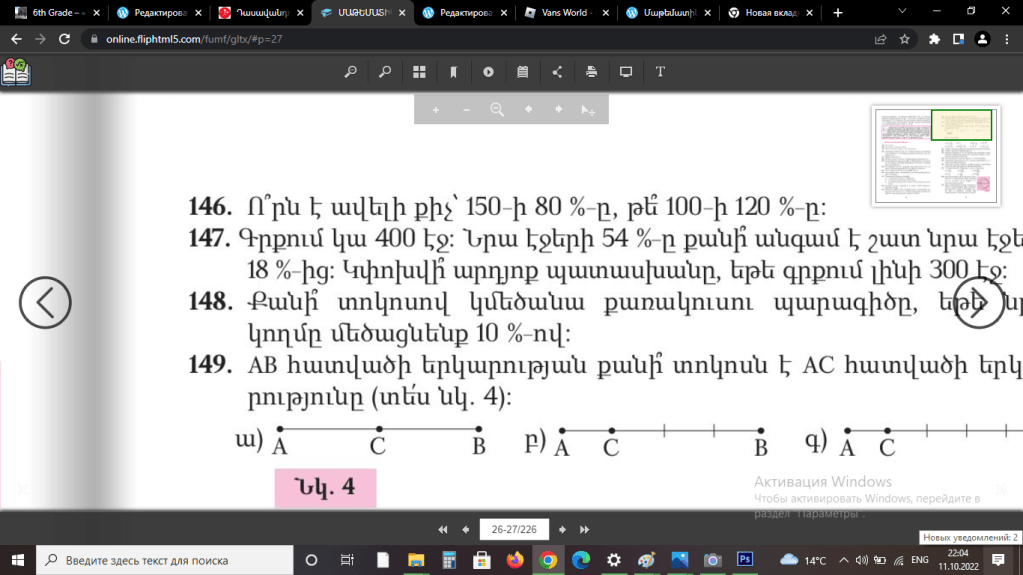Start auto flip with the play icon

pyautogui.click(x=488, y=72)
